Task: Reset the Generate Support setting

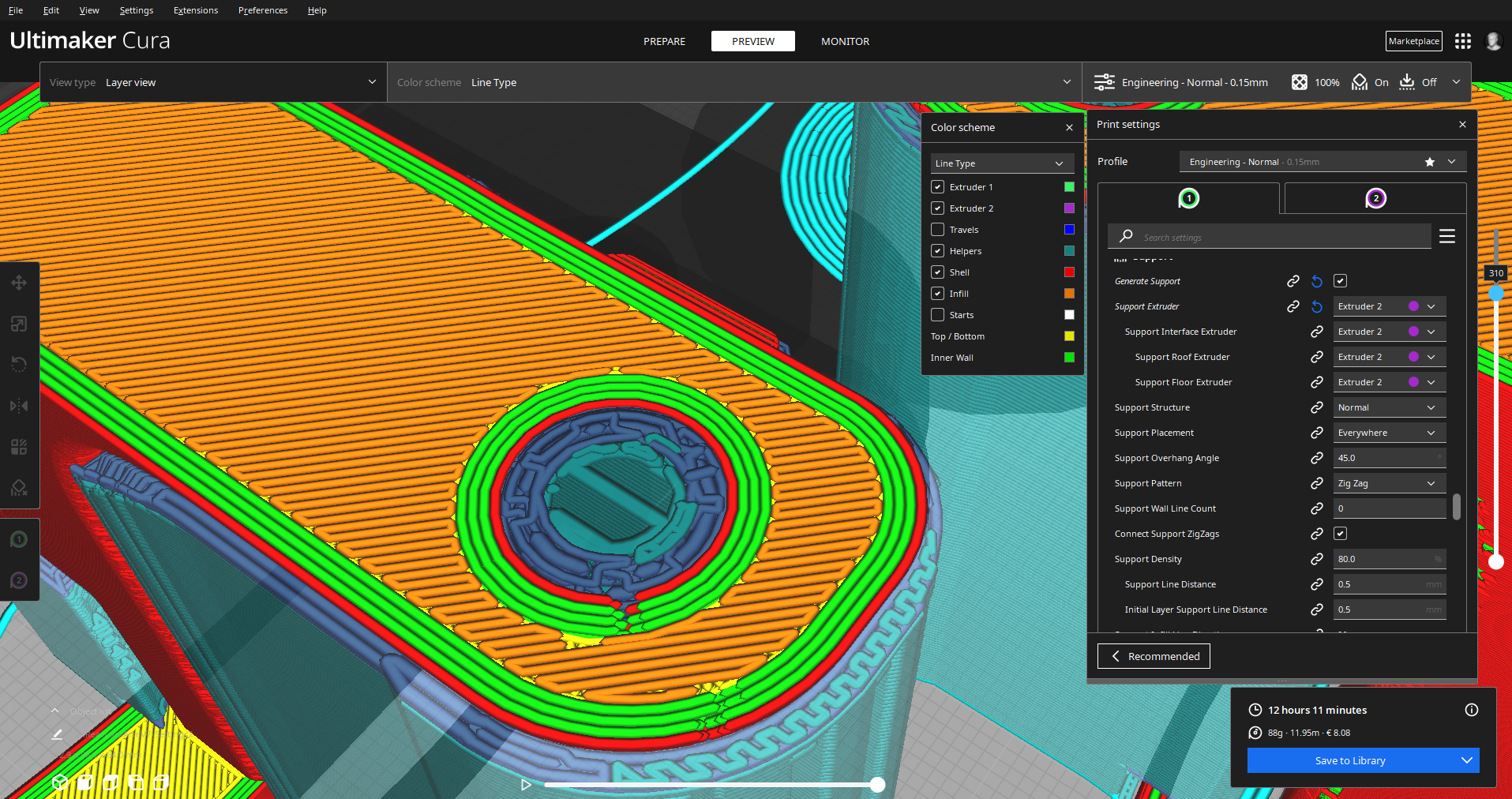Action: click(x=1317, y=281)
